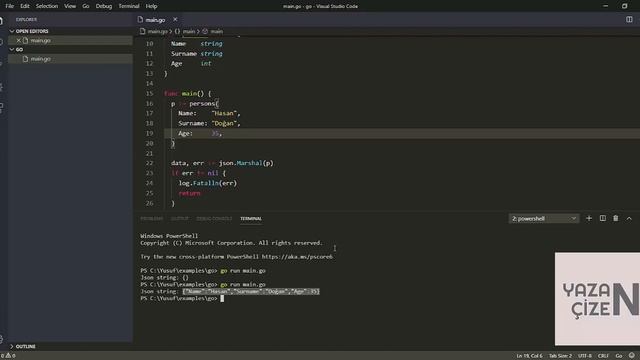Open the Help menu
Image resolution: width=640 pixels, height=360 pixels.
pyautogui.click(x=151, y=6)
